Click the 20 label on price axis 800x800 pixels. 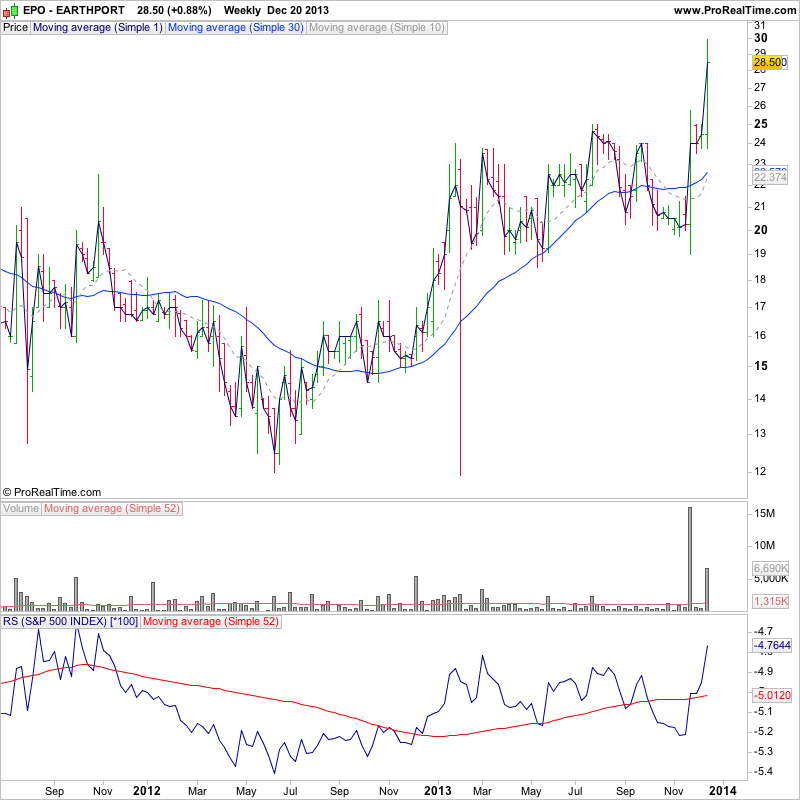[x=760, y=230]
